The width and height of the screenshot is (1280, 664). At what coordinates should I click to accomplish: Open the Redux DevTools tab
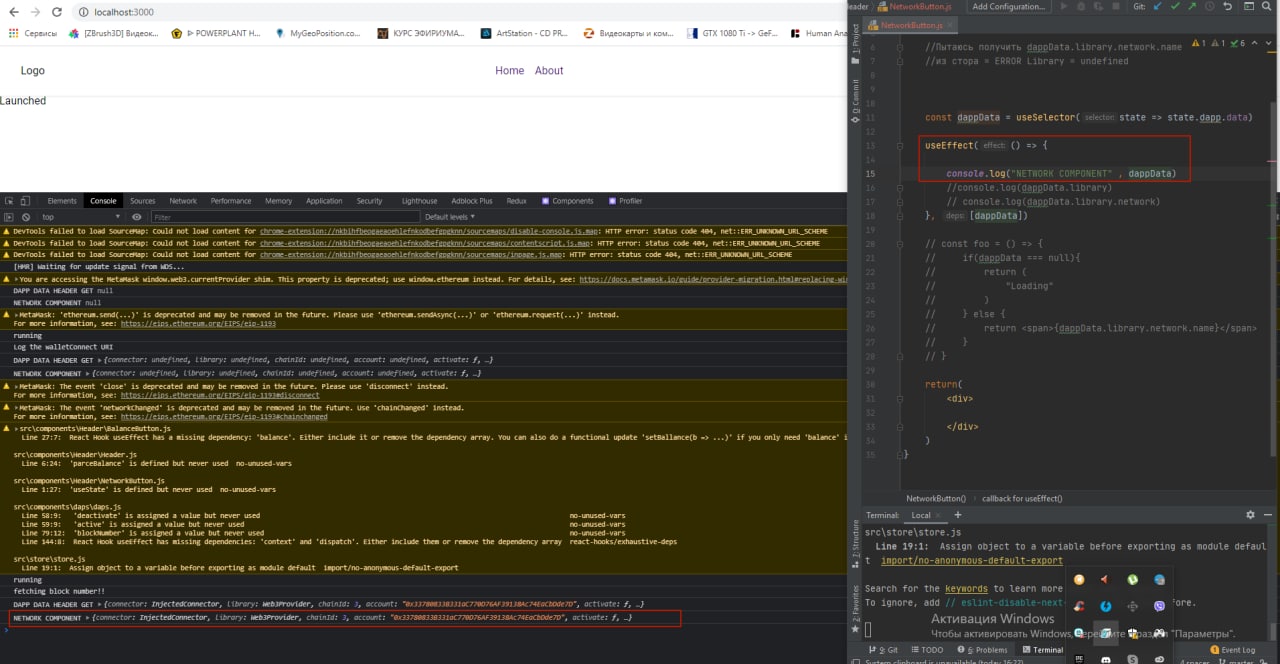pos(516,201)
